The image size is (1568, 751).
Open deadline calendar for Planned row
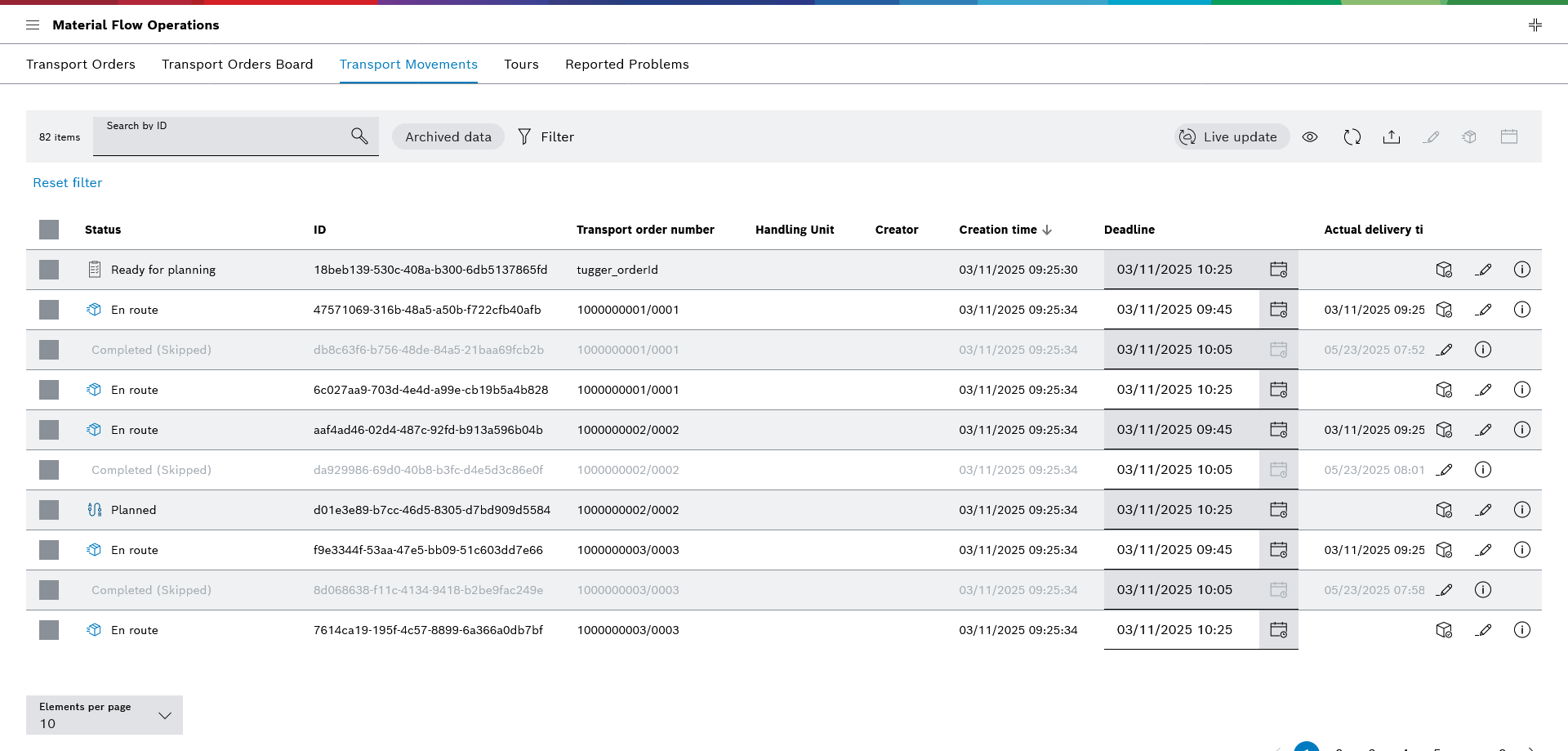[x=1279, y=510]
